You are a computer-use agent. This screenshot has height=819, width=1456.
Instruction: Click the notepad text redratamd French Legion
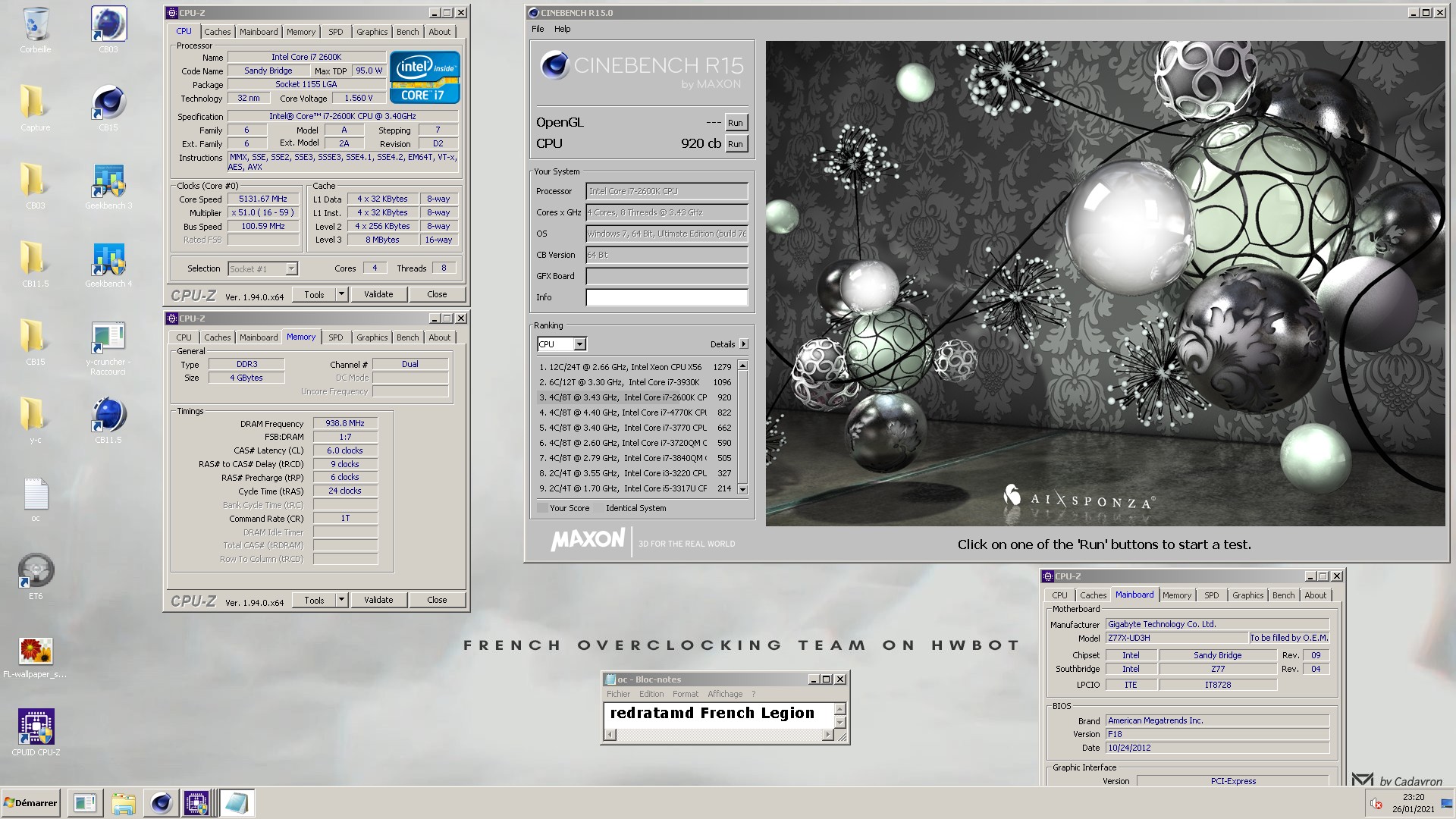pos(712,713)
